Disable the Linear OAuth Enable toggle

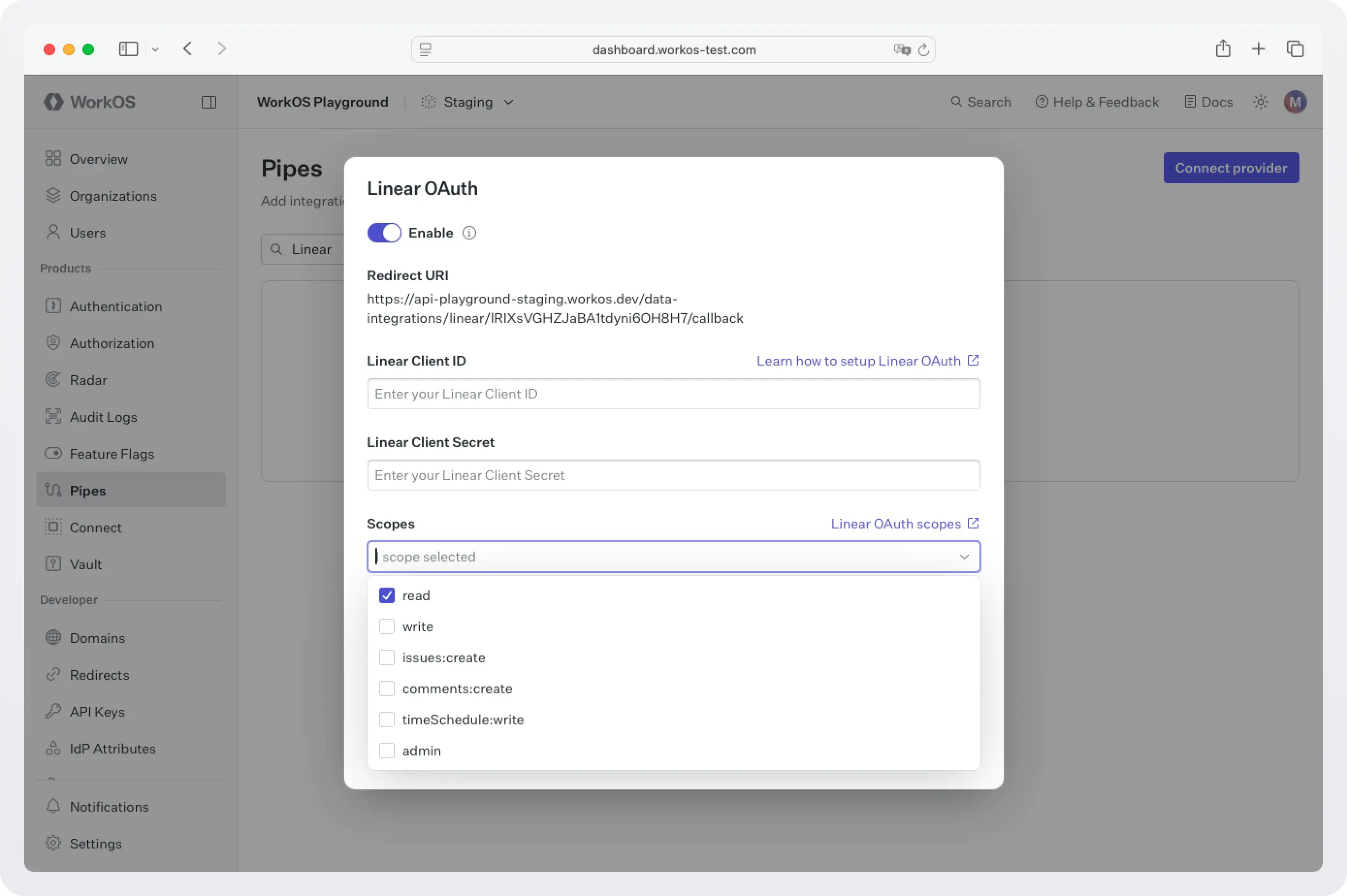[x=384, y=233]
